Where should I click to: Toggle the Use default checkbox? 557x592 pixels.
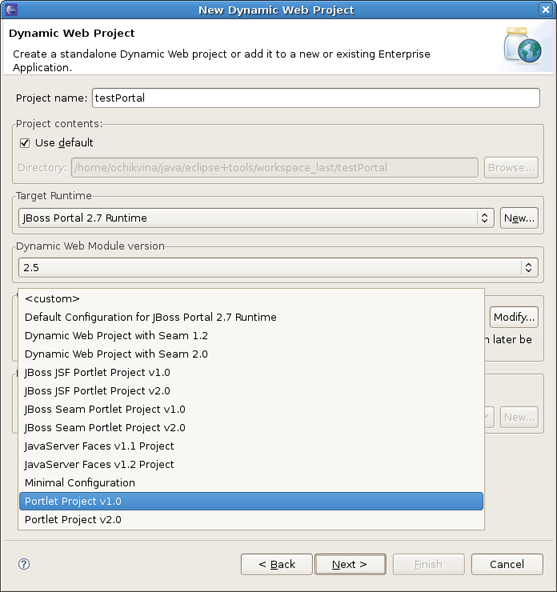[x=25, y=143]
